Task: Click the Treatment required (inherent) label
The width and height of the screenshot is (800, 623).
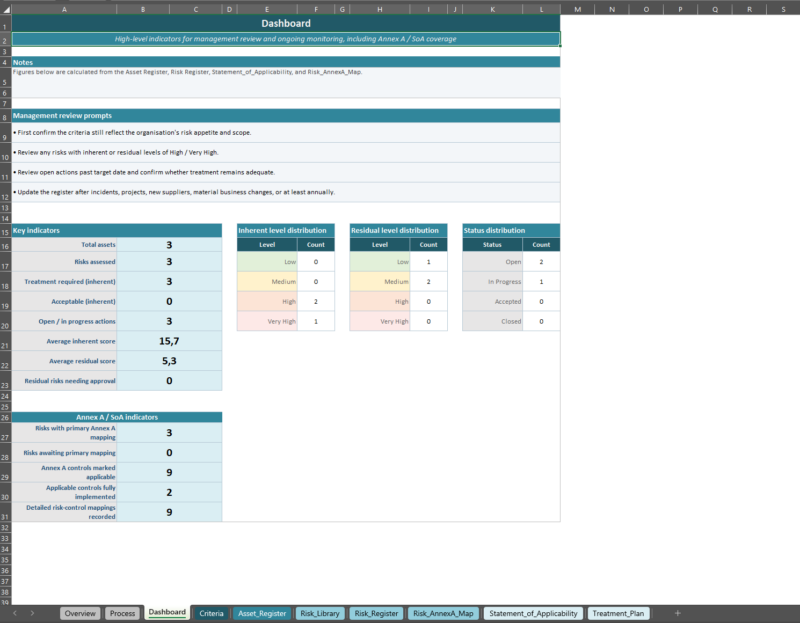Action: tap(64, 282)
